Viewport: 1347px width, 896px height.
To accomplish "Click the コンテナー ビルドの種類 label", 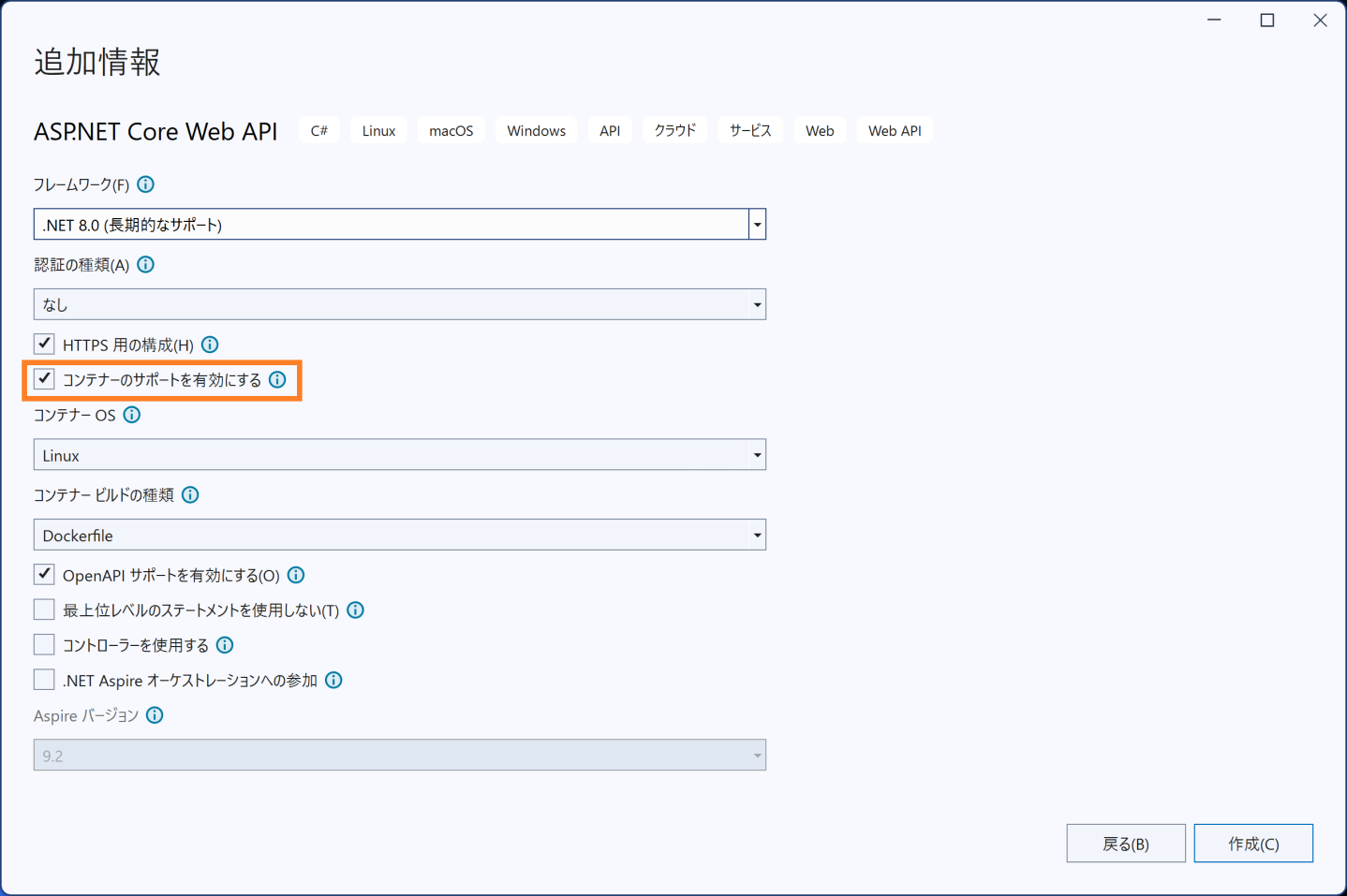I will click(x=104, y=494).
